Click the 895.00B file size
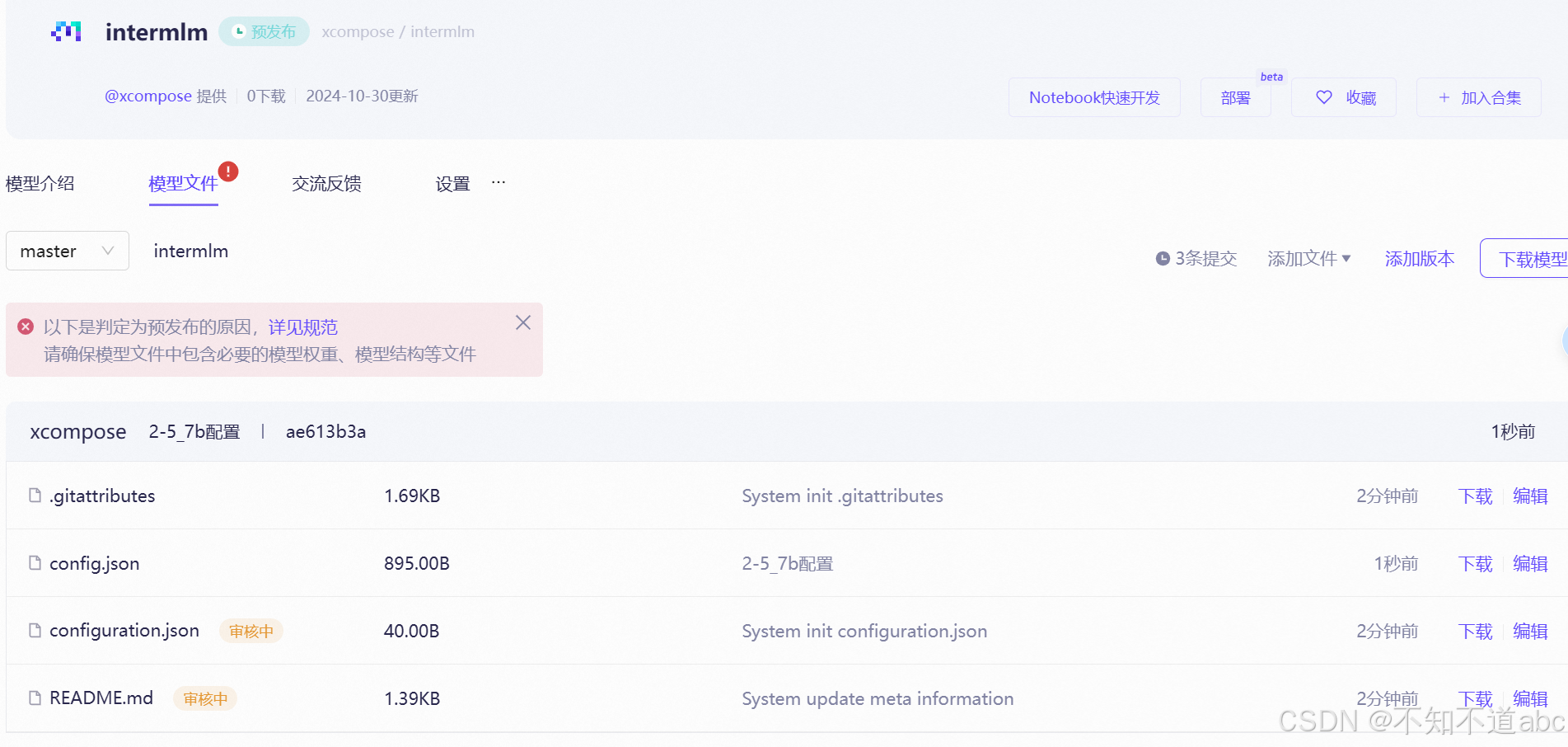The image size is (1568, 747). coord(417,563)
